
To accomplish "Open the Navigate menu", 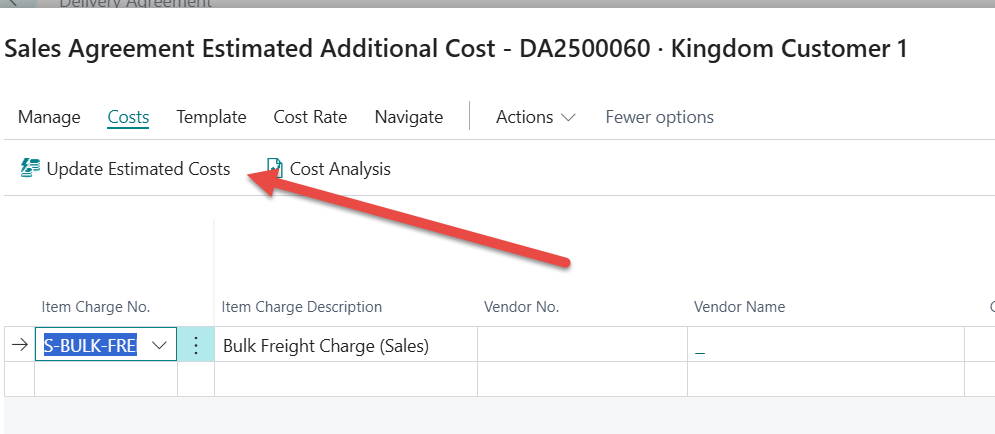I will (x=408, y=117).
